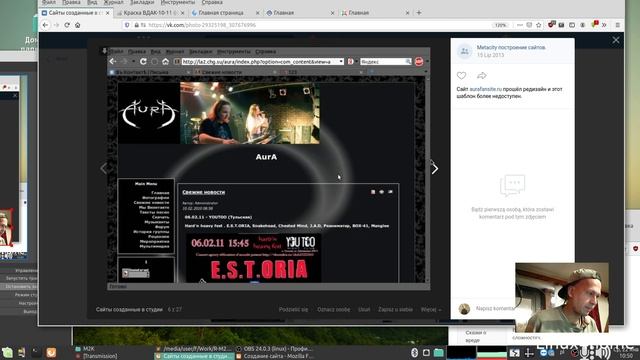Image resolution: width=640 pixels, height=360 pixels.
Task: Click Usuń under the photo
Action: (x=364, y=309)
